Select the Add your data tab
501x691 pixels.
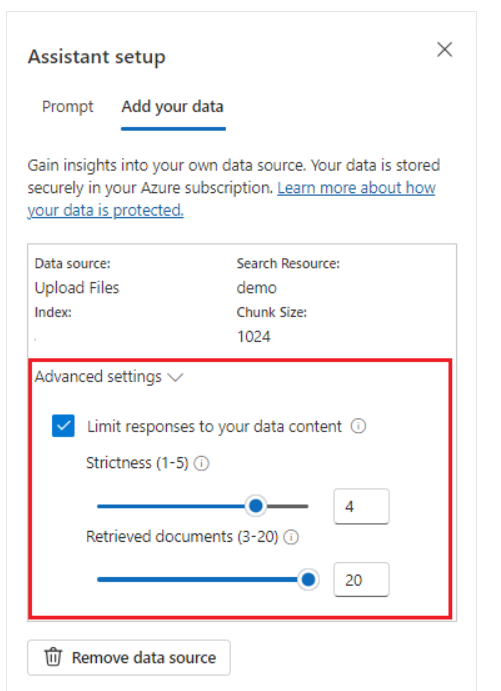click(173, 107)
